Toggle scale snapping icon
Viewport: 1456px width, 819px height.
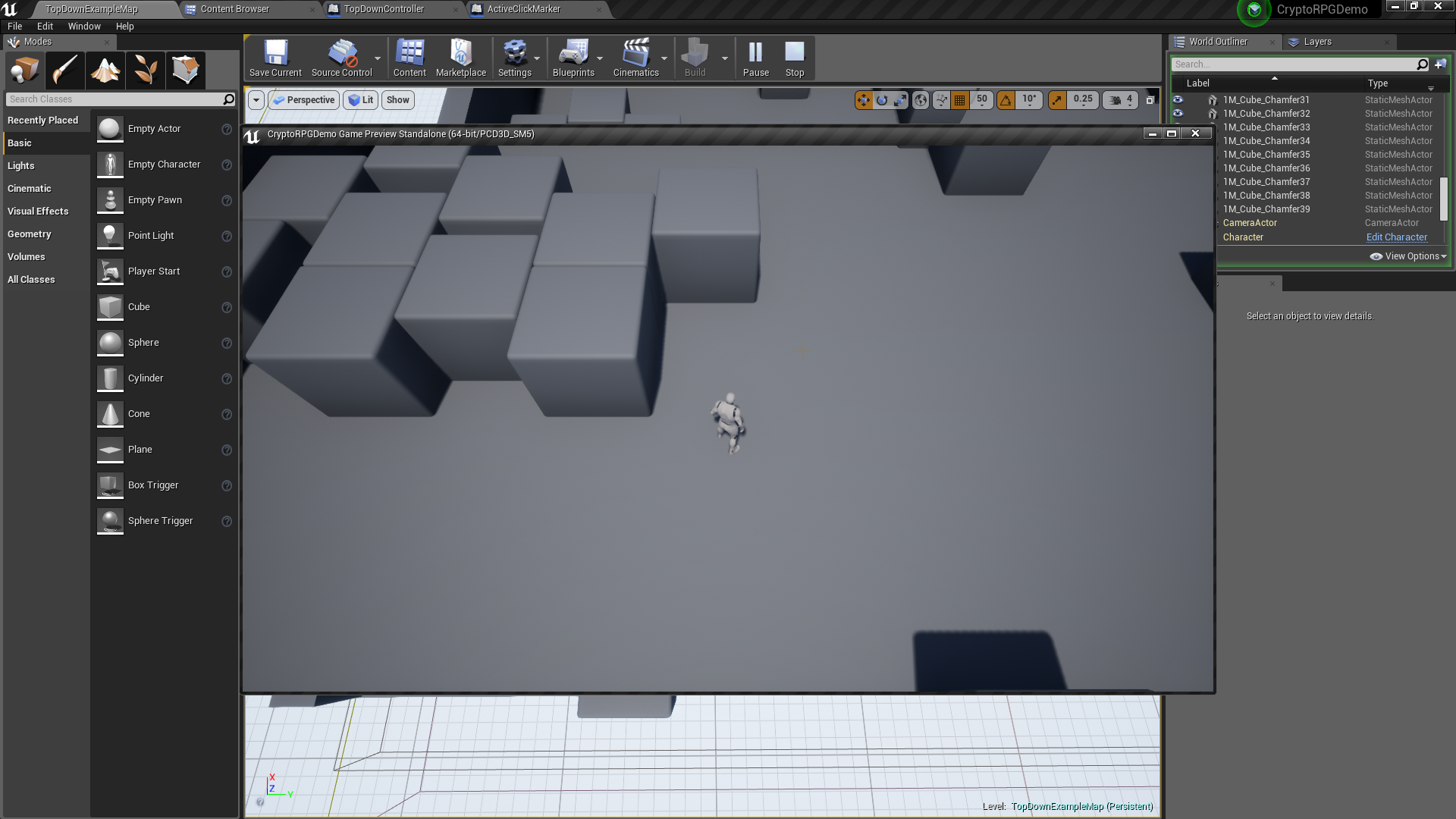pyautogui.click(x=1057, y=100)
